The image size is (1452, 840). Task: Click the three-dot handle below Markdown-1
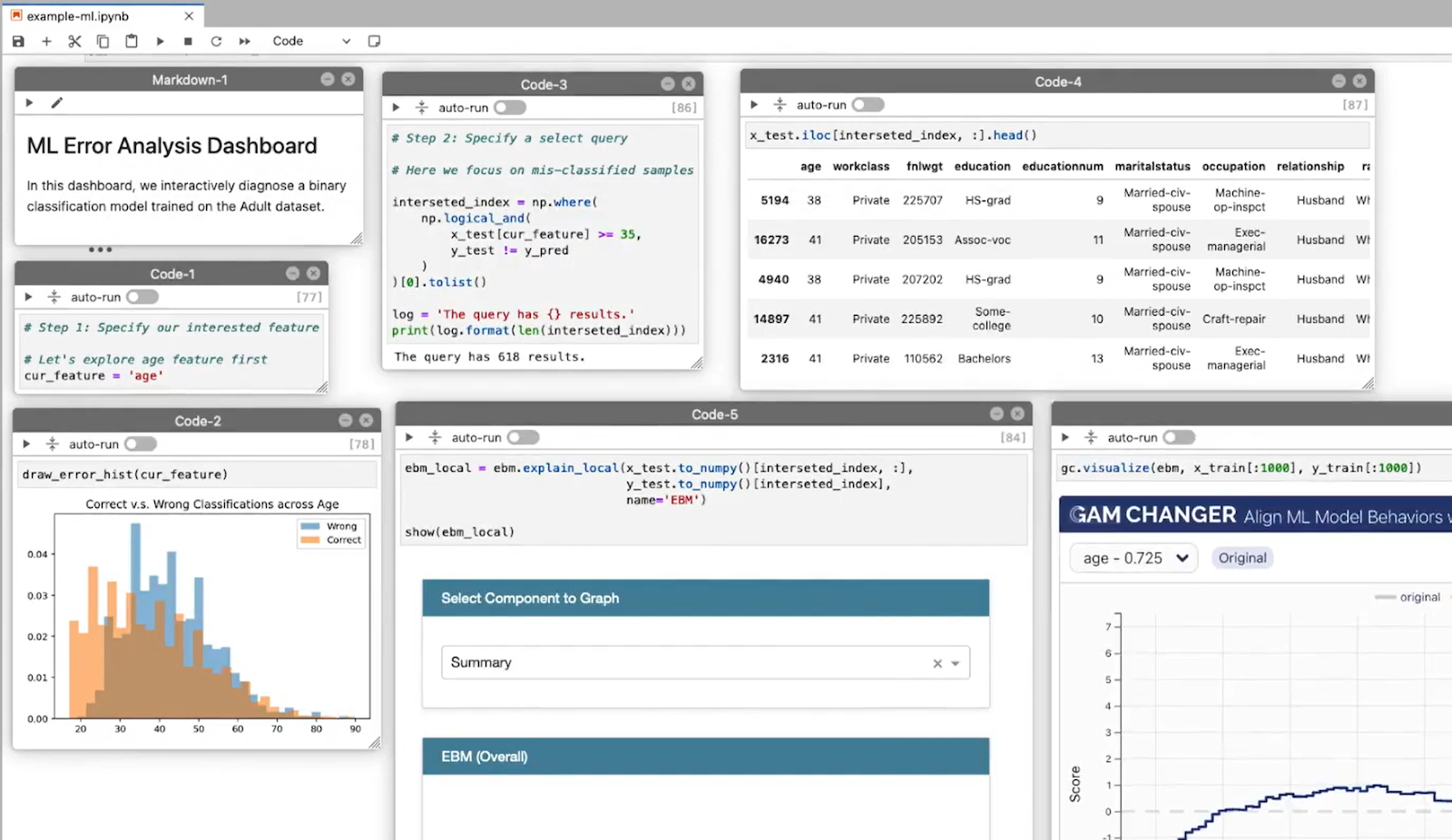pyautogui.click(x=100, y=249)
